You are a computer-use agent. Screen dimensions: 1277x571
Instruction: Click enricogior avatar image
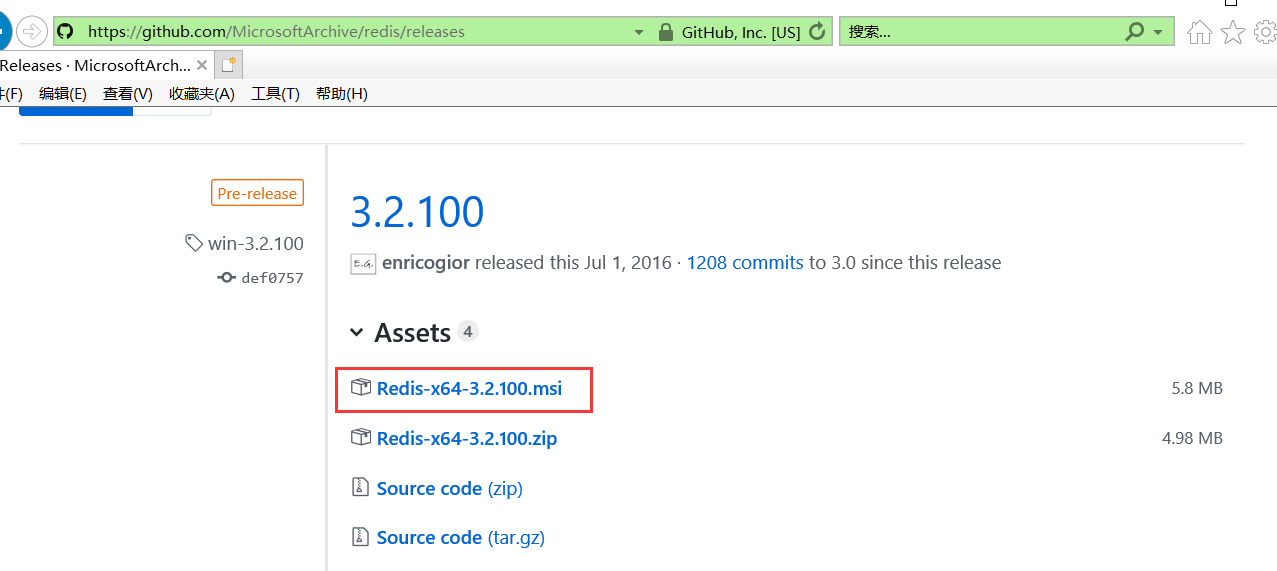pos(363,264)
